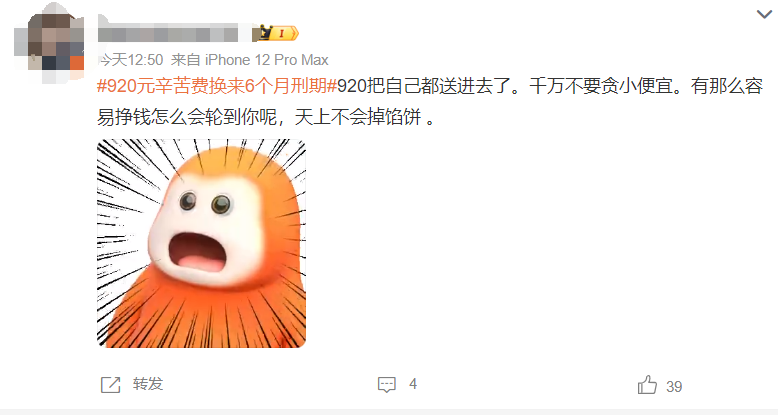778x415 pixels.
Task: Click the blurred username of poster
Action: (x=168, y=33)
